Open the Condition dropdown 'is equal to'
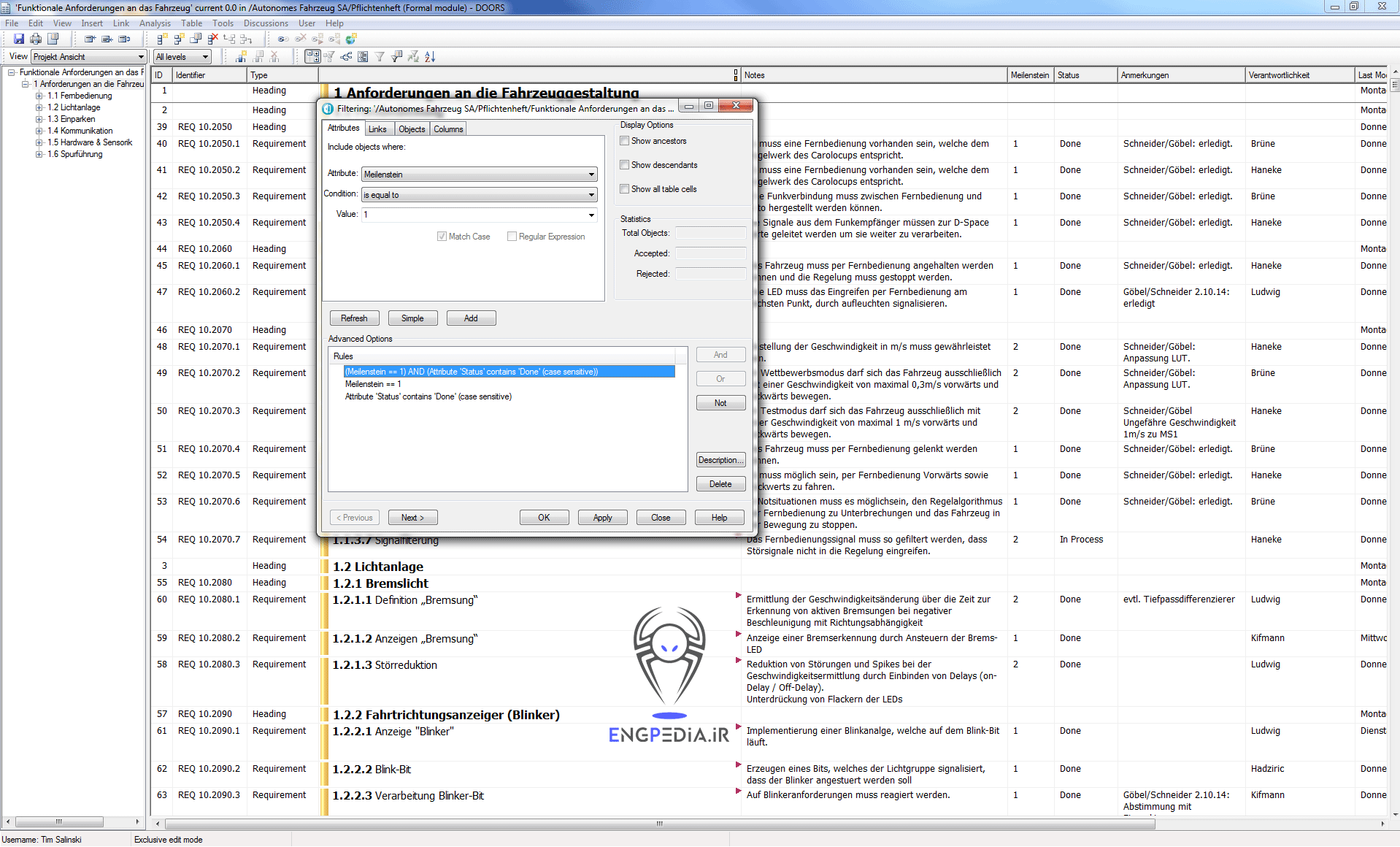Screen dimensions: 1400x847 [591, 195]
